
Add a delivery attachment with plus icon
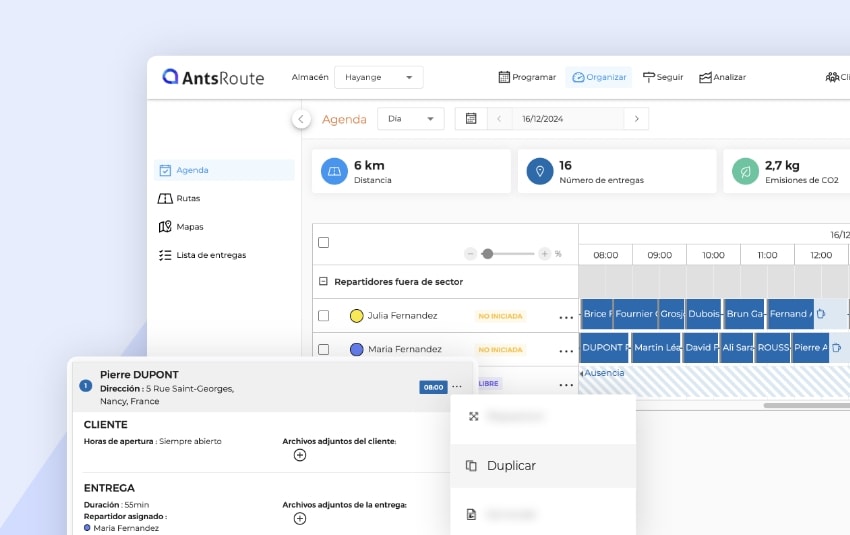(299, 518)
